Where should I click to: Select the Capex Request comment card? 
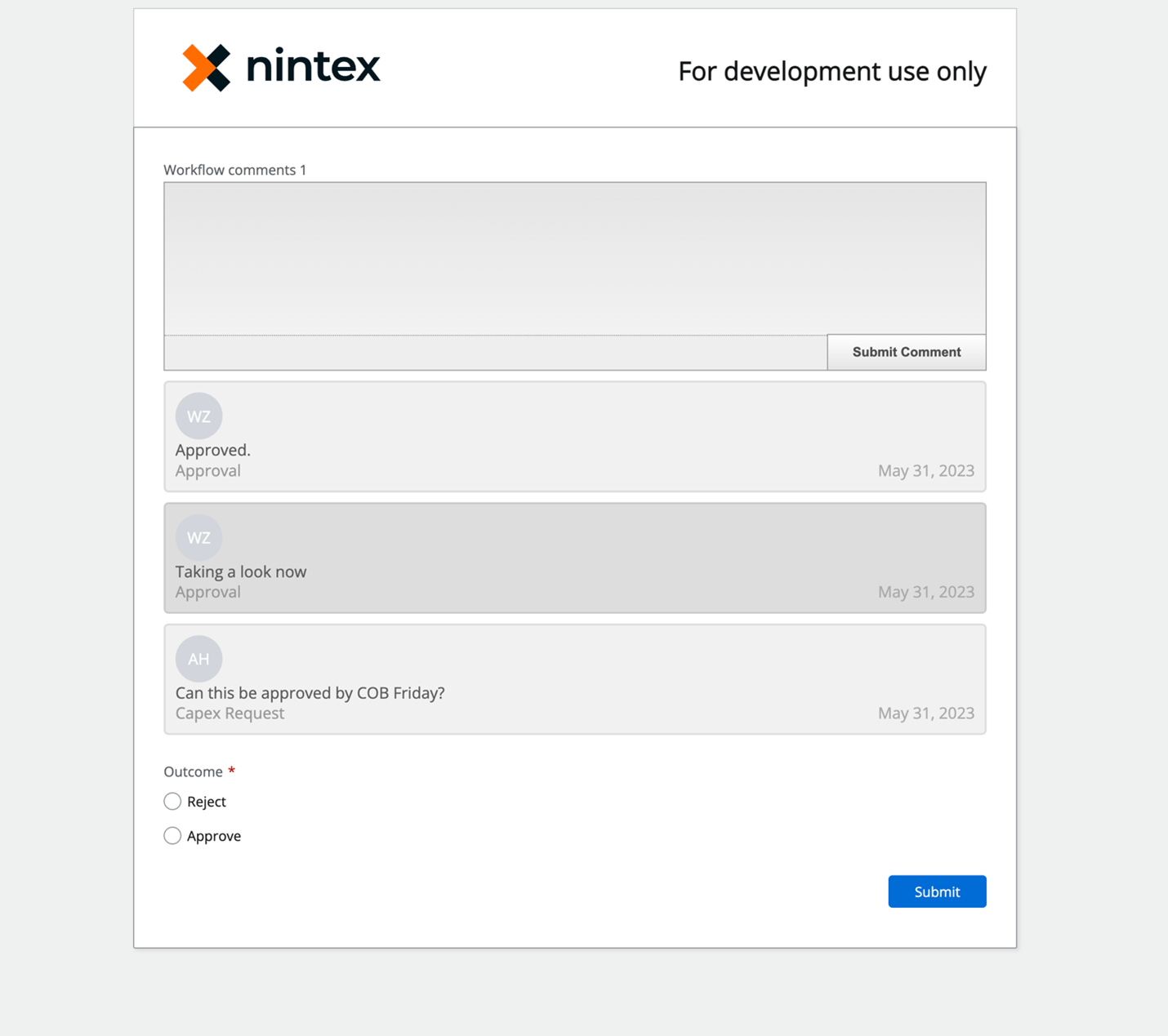[574, 678]
